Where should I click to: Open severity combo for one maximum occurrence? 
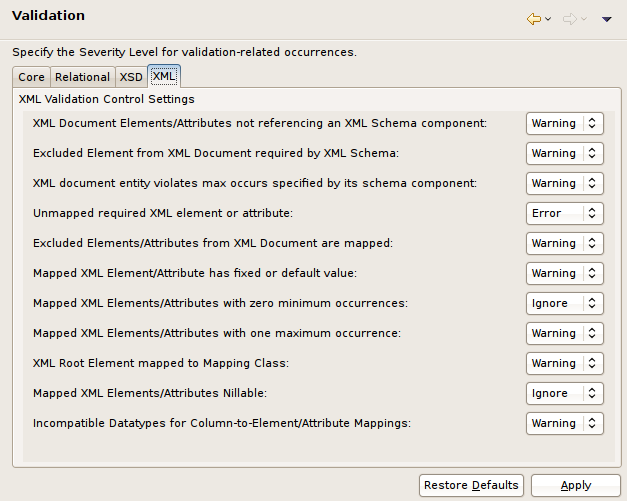(x=564, y=333)
